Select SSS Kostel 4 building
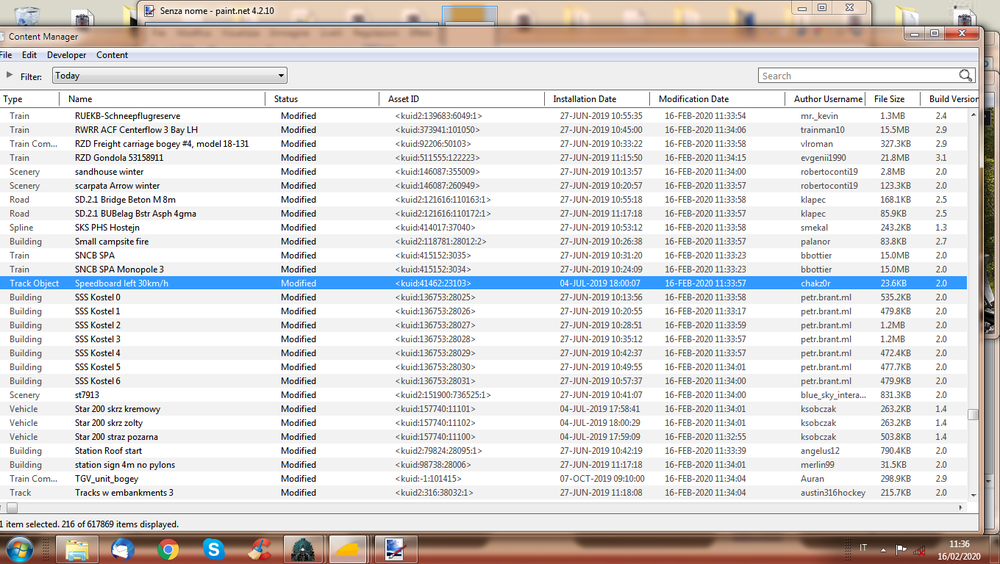 (x=483, y=353)
